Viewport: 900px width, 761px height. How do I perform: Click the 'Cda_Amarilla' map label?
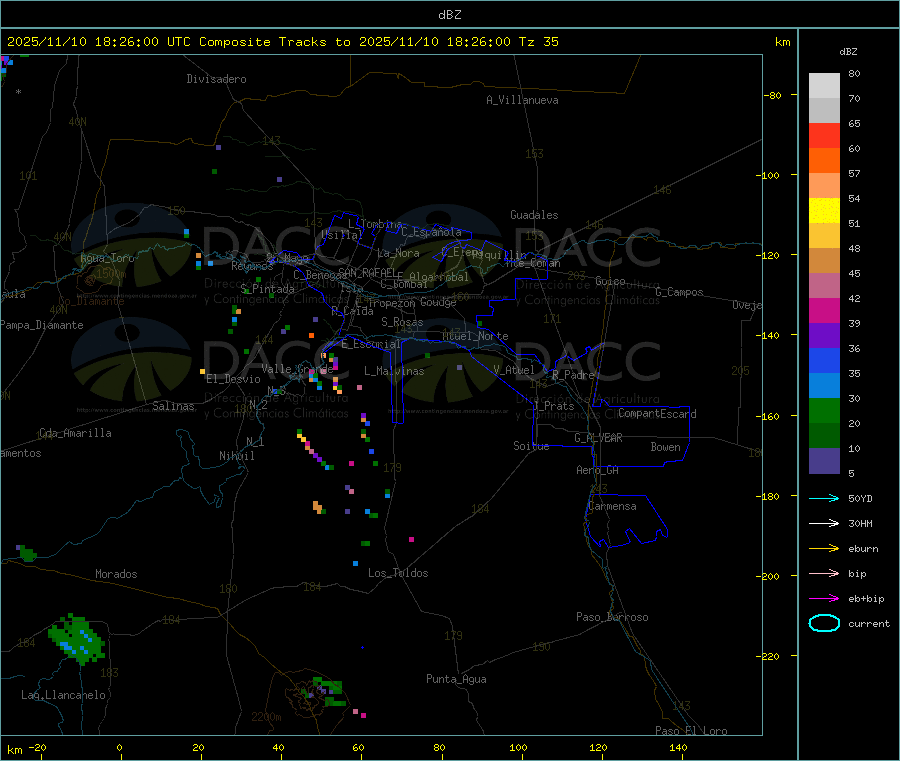(75, 433)
